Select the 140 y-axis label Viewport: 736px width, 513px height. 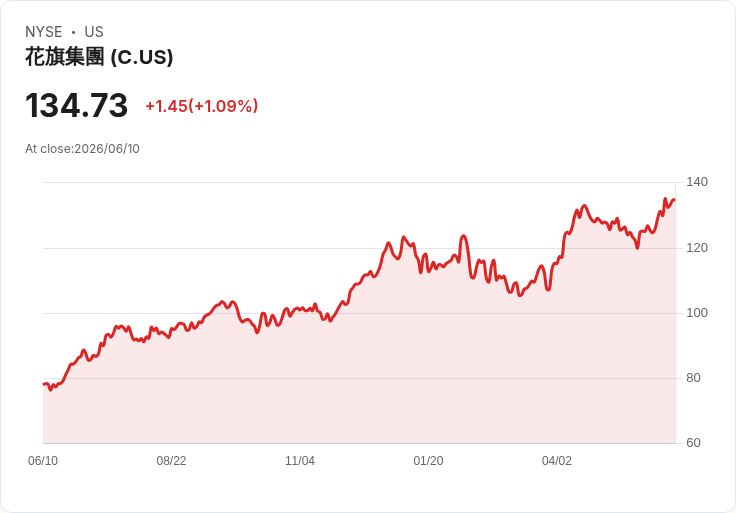[x=697, y=182]
